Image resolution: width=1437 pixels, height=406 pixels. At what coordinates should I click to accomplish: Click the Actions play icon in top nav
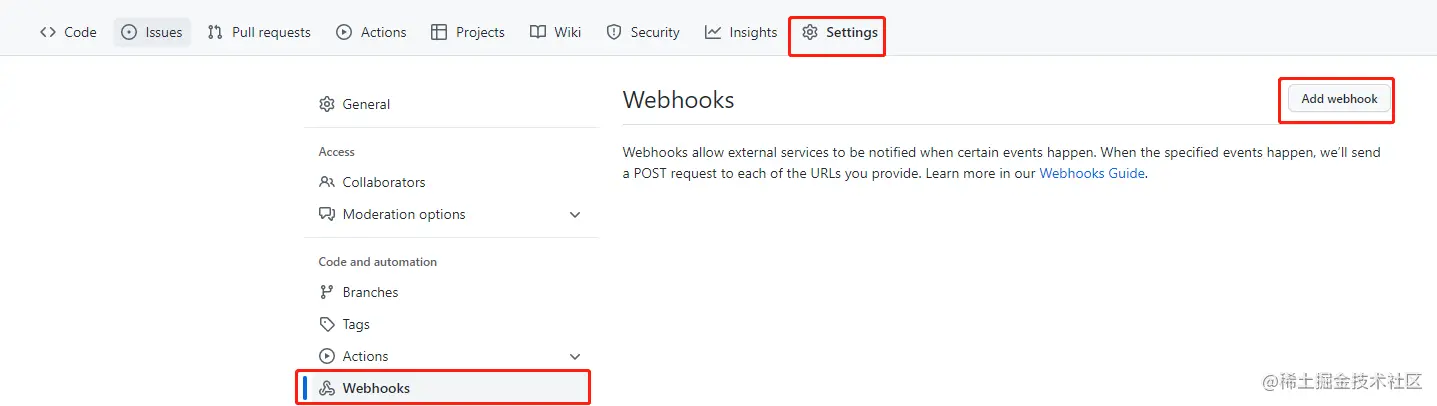[x=344, y=32]
